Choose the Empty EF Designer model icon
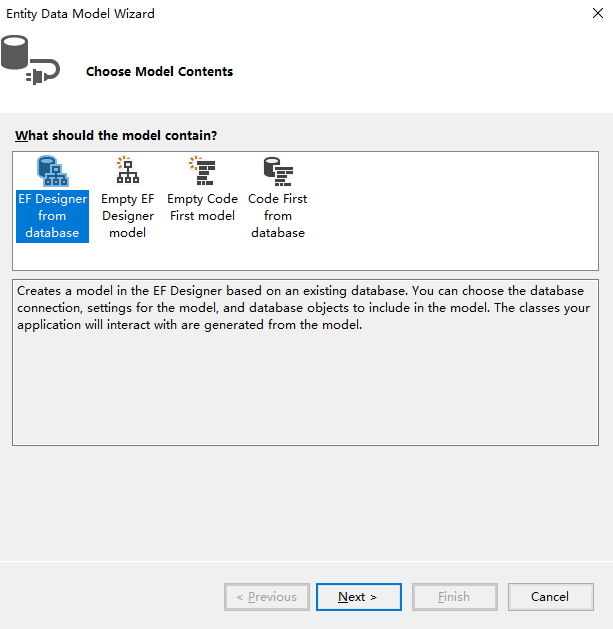Viewport: 613px width, 629px height. (128, 170)
